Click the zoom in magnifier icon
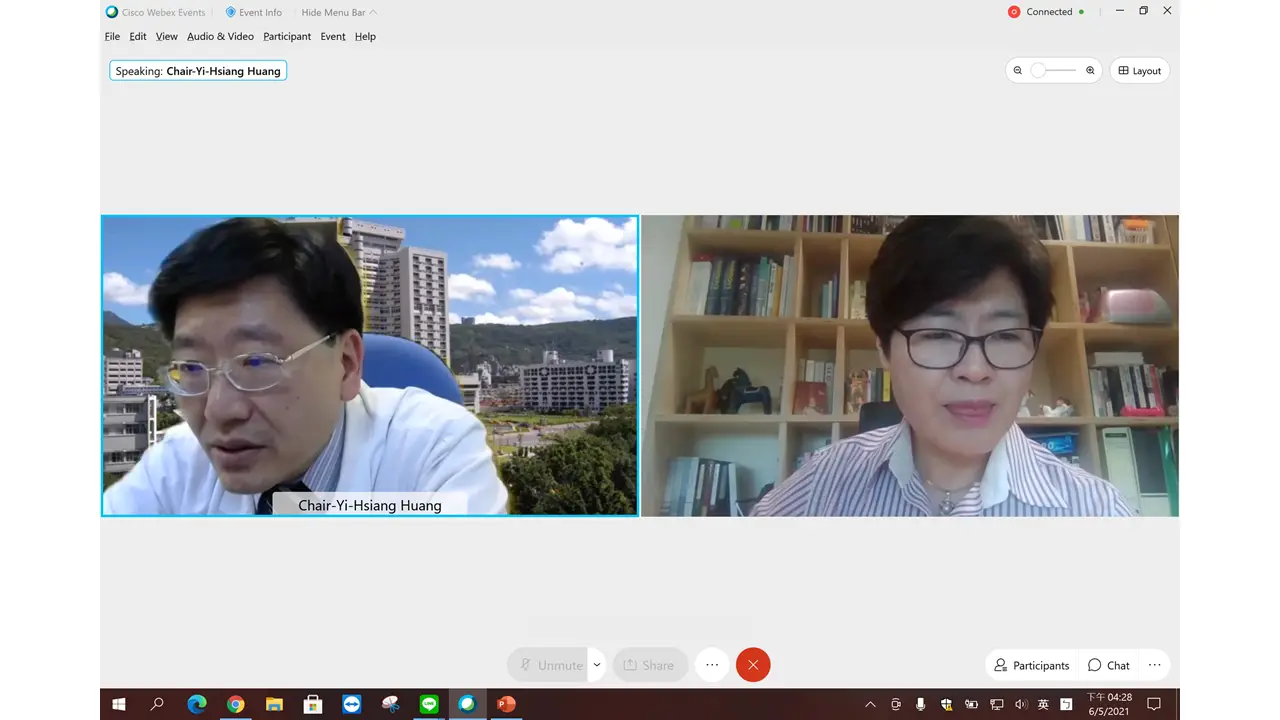1280x720 pixels. pyautogui.click(x=1090, y=71)
